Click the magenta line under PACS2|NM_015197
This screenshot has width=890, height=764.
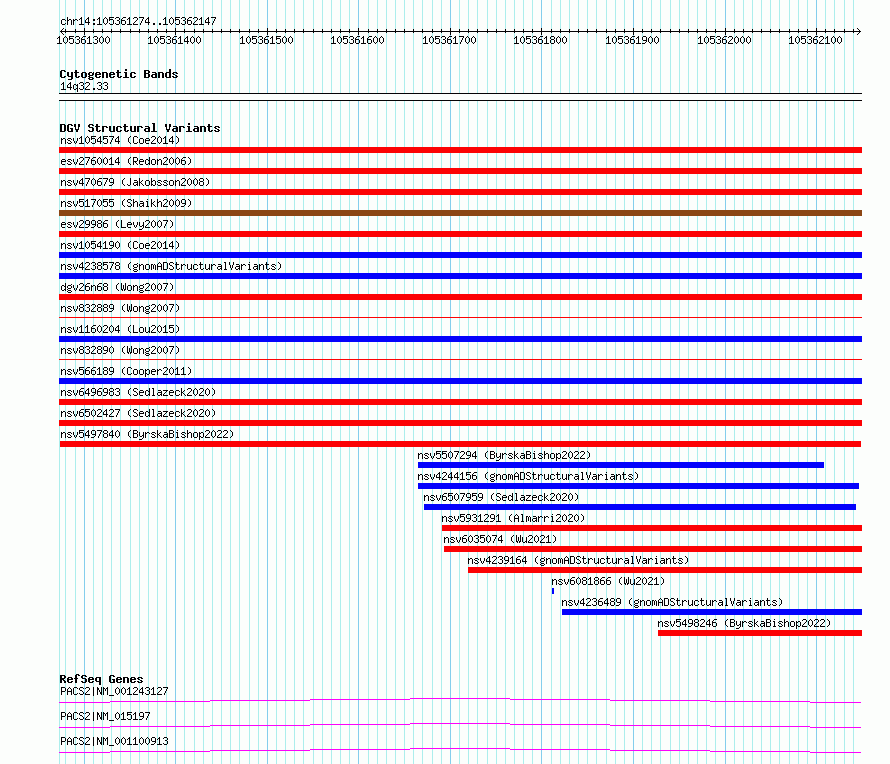point(460,725)
